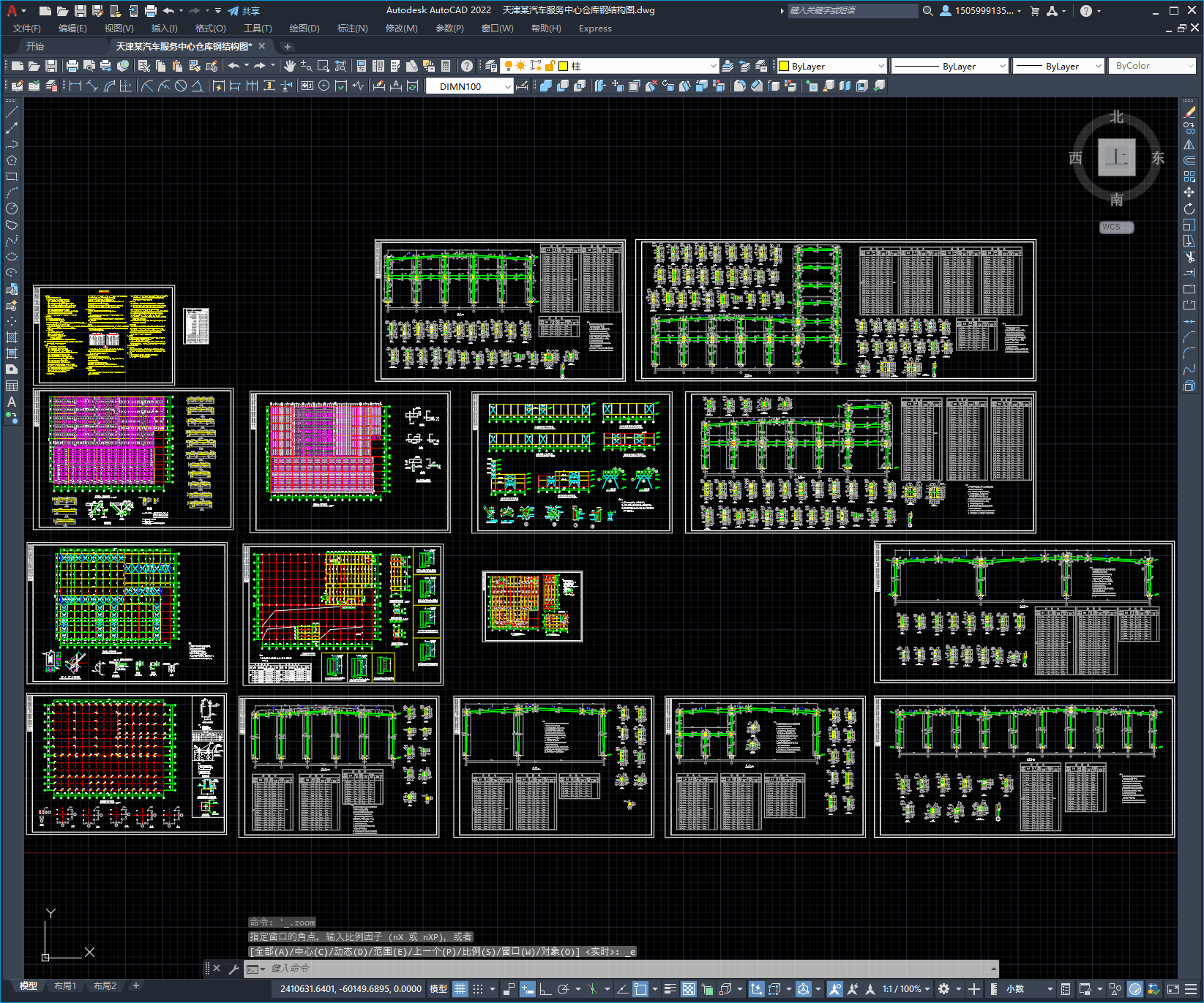This screenshot has height=1003, width=1204.
Task: Click the 模型 model space status button
Action: [x=438, y=989]
